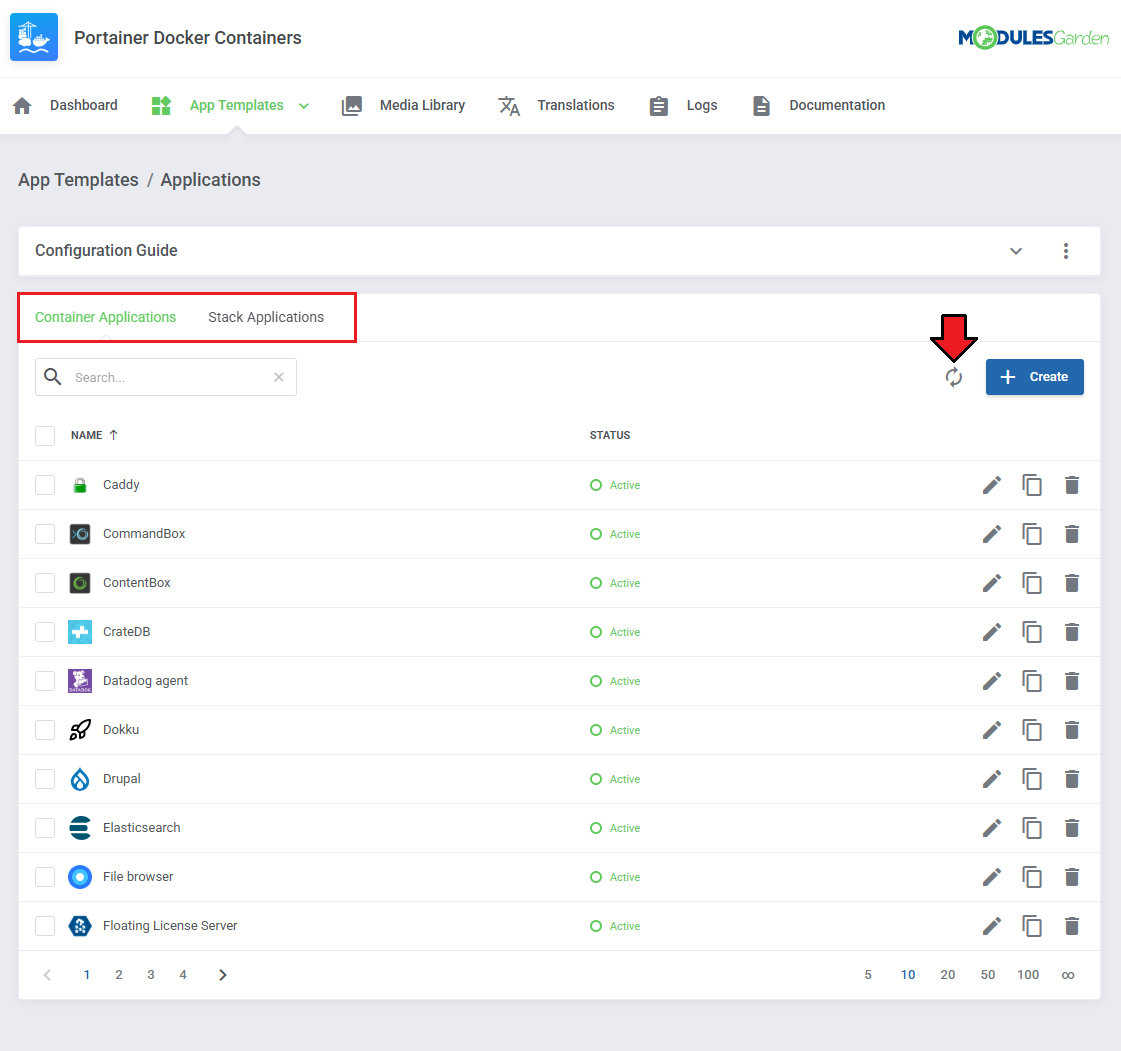This screenshot has height=1051, width=1121.
Task: Duplicate the ContentBox application
Action: pyautogui.click(x=1032, y=583)
